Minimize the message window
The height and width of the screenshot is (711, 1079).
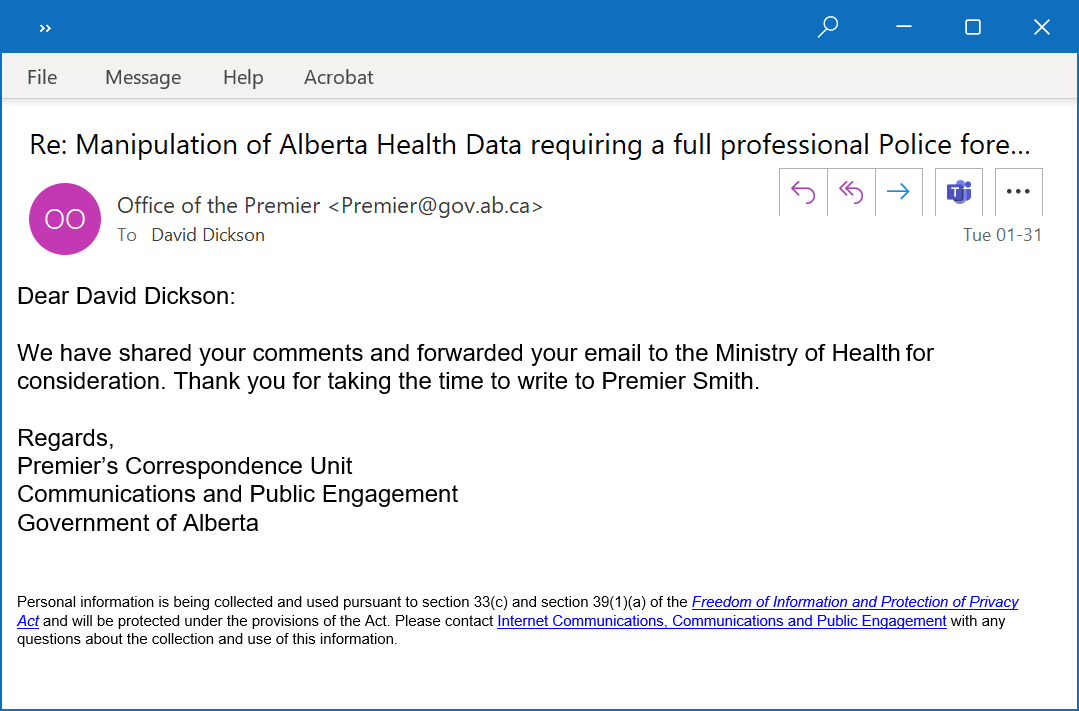pos(904,27)
